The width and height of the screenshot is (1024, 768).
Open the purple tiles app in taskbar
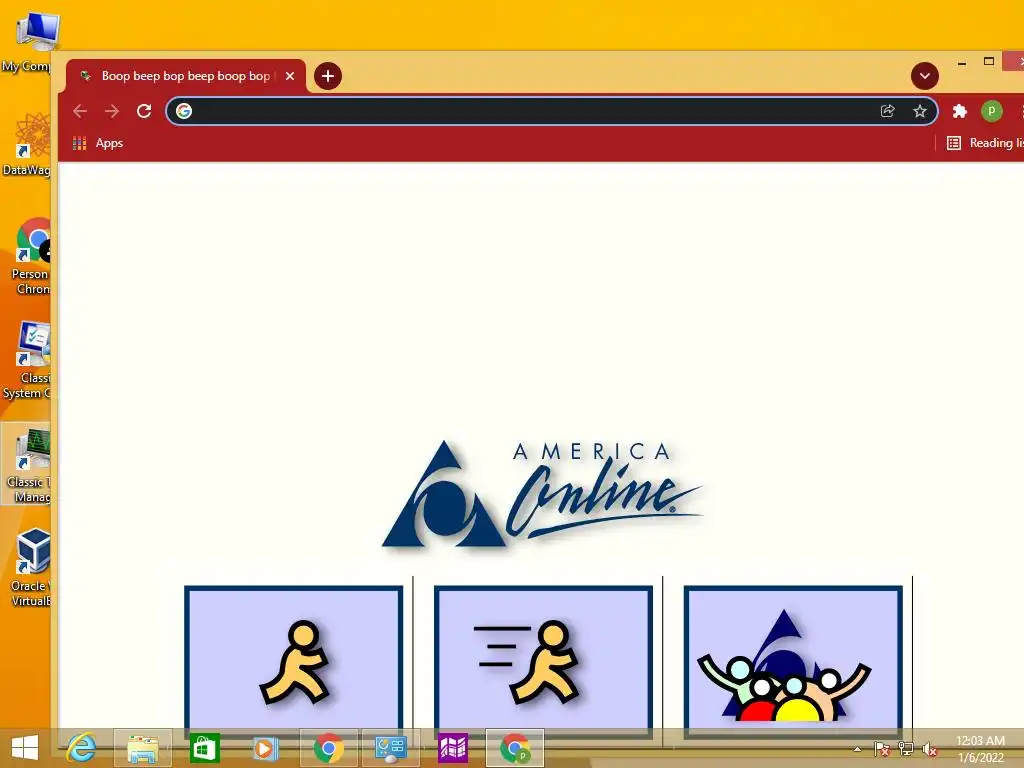click(x=453, y=748)
